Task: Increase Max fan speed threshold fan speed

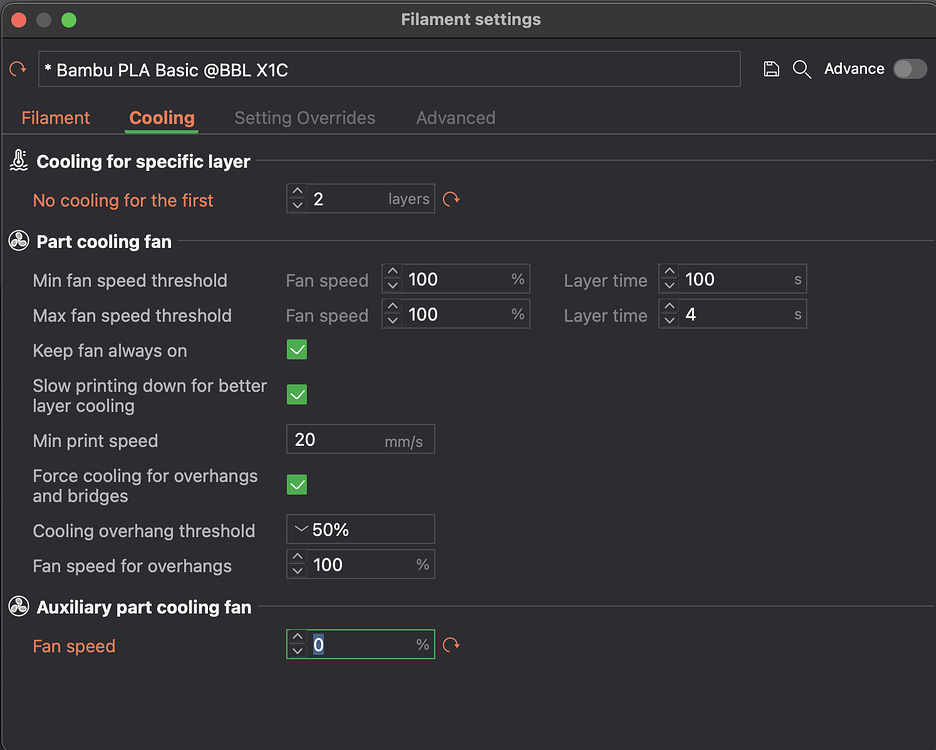Action: (x=392, y=307)
